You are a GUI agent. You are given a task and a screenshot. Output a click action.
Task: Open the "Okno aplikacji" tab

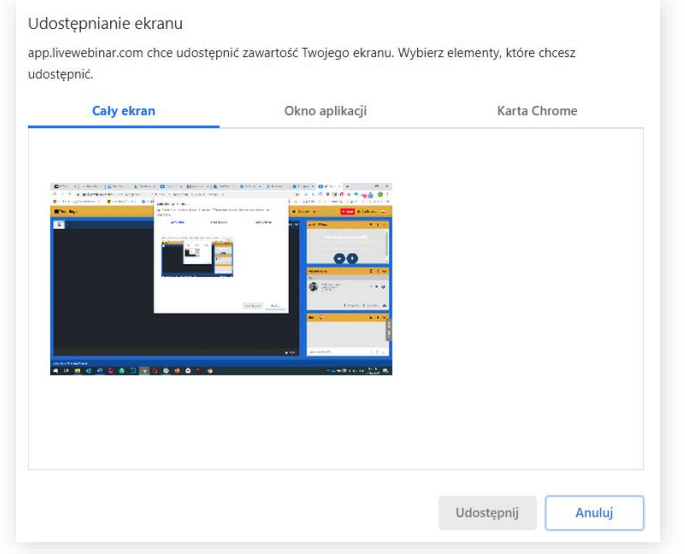point(325,111)
